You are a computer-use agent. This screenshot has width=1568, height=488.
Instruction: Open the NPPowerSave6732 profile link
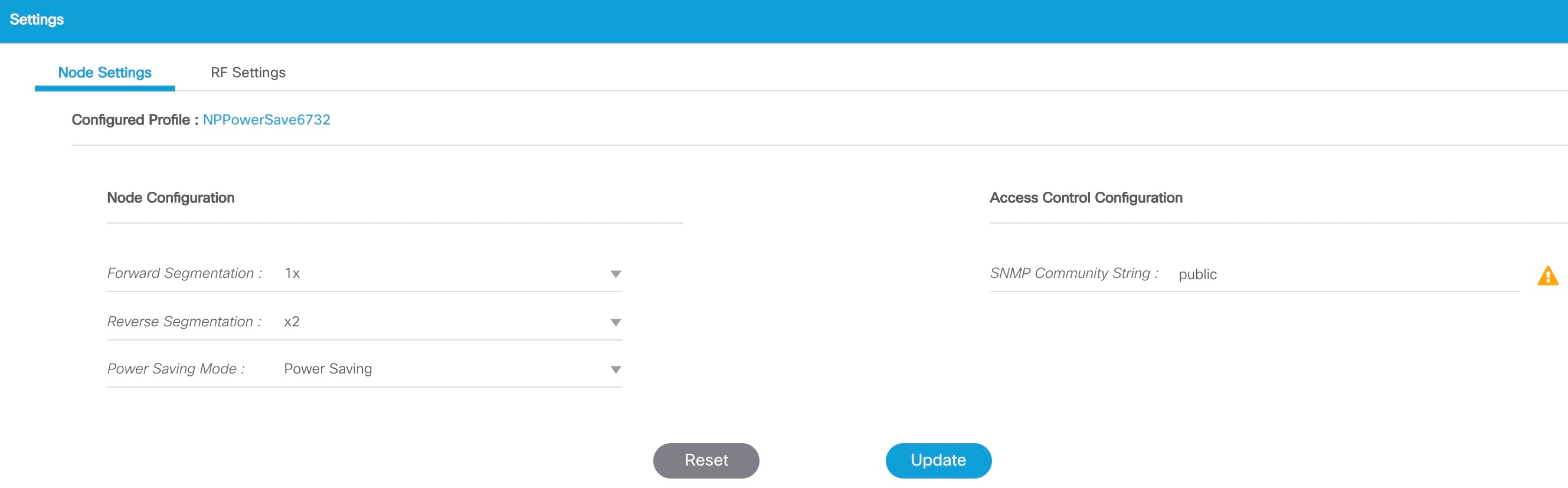[x=266, y=120]
